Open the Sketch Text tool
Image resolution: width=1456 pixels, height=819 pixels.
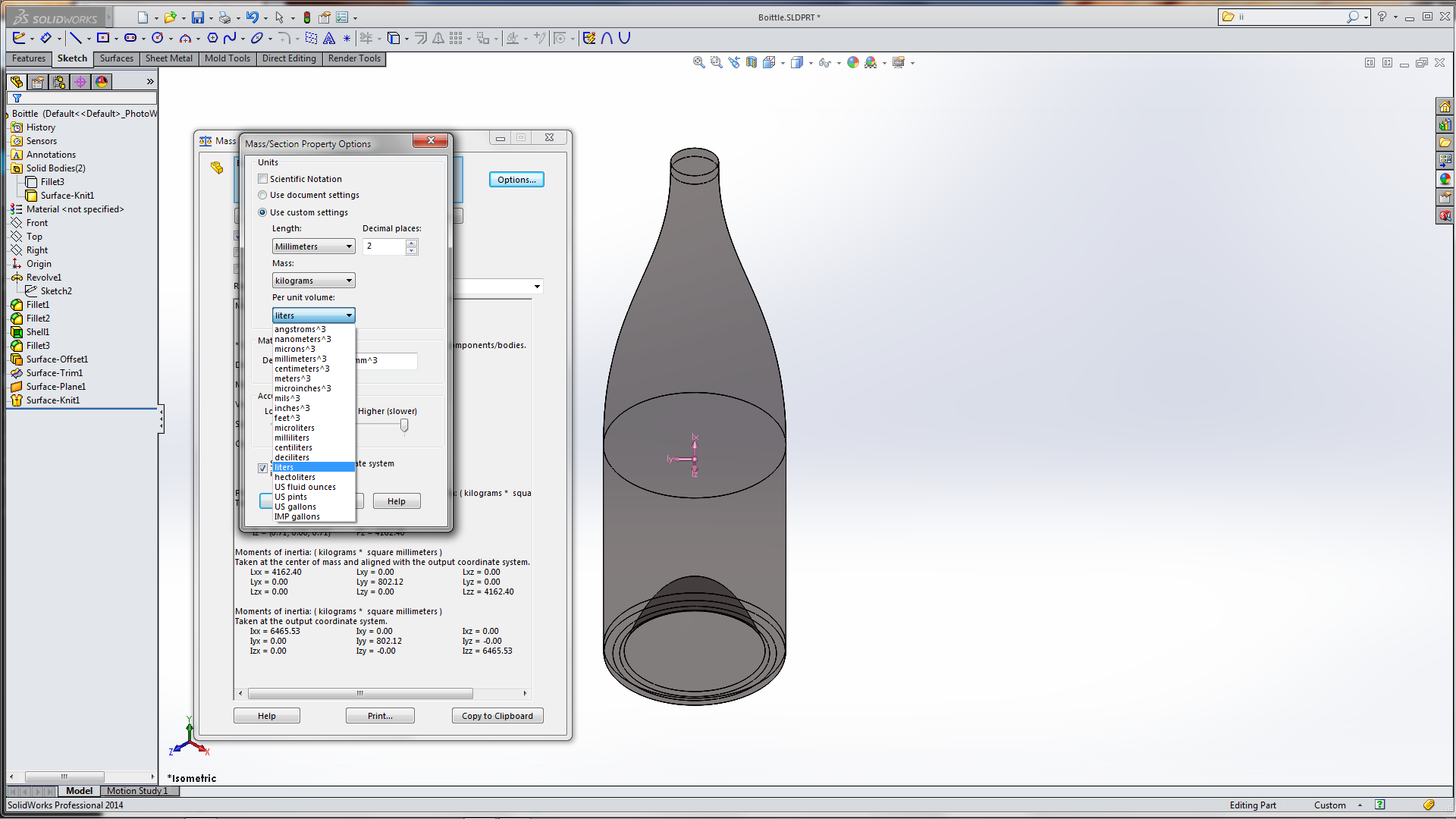click(329, 38)
